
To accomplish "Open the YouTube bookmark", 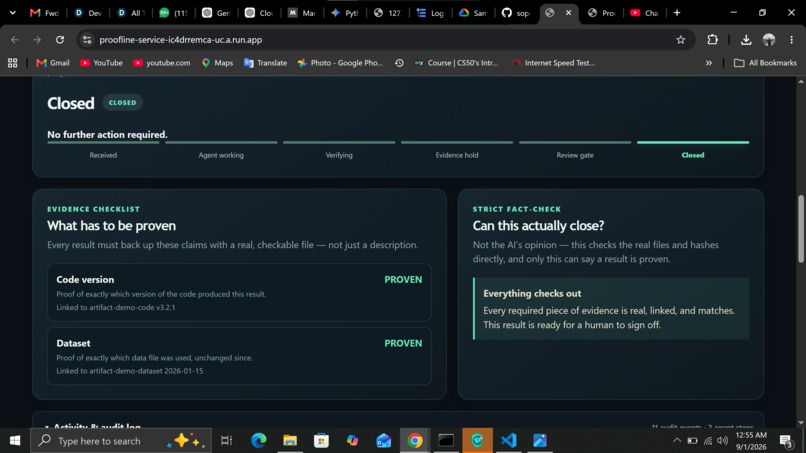I will [x=101, y=63].
